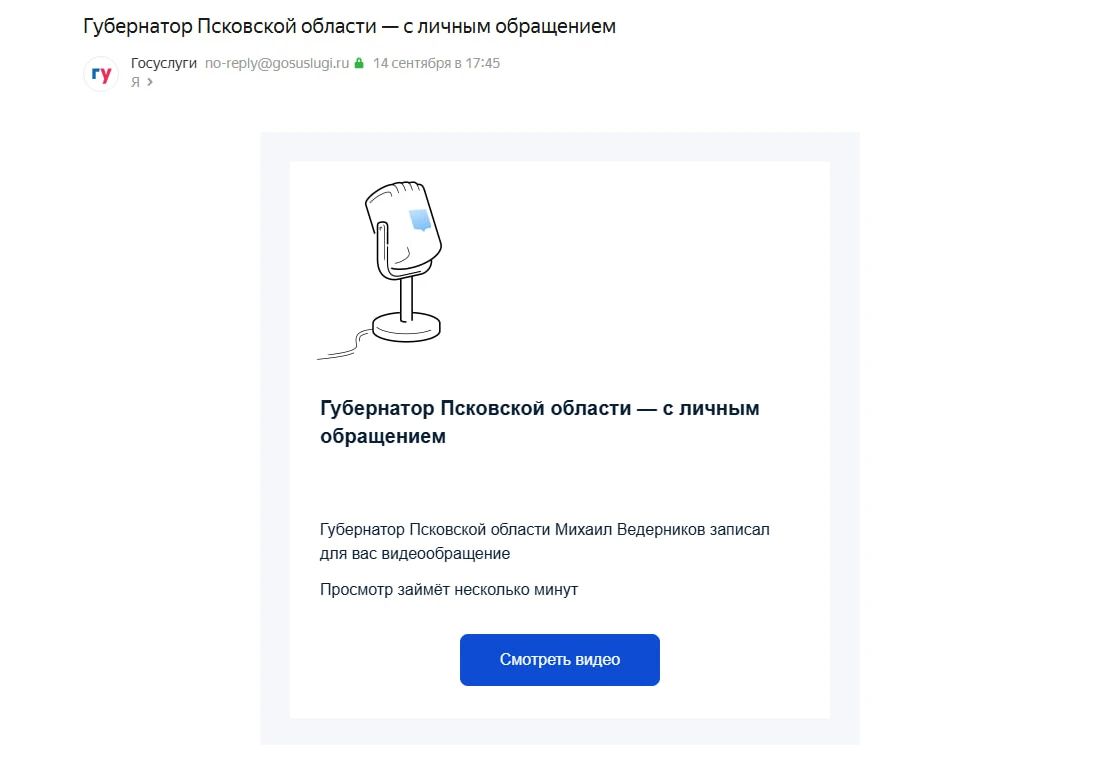The height and width of the screenshot is (774, 1106).
Task: Click the microphone head illustration
Action: pyautogui.click(x=403, y=229)
